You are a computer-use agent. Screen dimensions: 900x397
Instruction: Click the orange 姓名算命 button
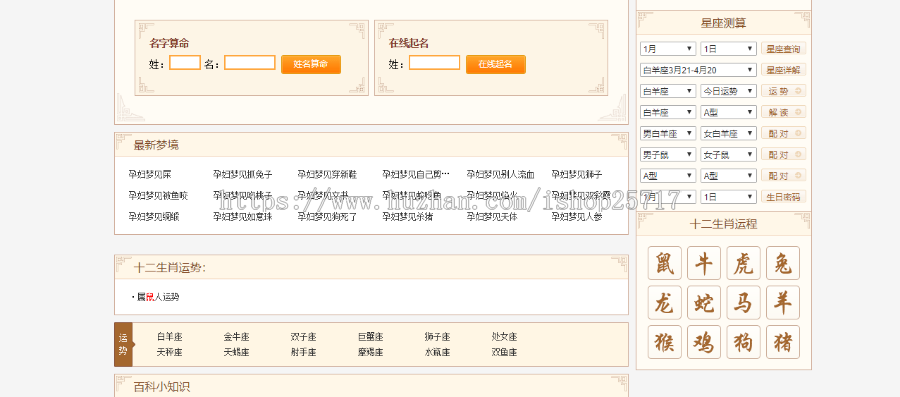[x=311, y=64]
